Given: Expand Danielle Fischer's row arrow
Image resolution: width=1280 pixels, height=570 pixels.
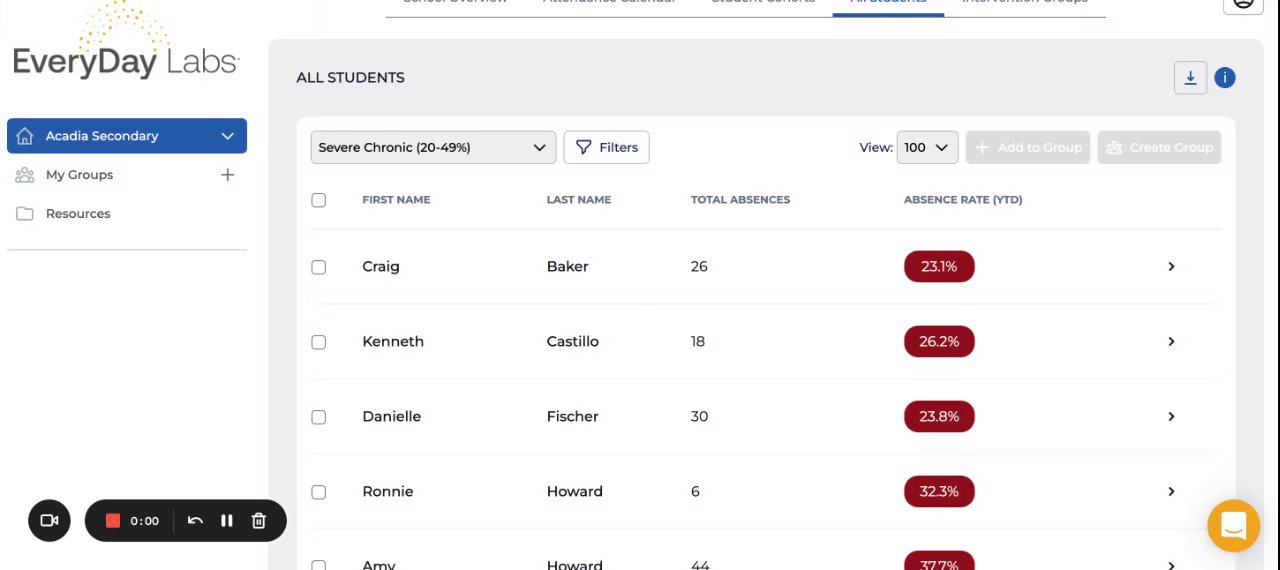Looking at the screenshot, I should pos(1171,416).
